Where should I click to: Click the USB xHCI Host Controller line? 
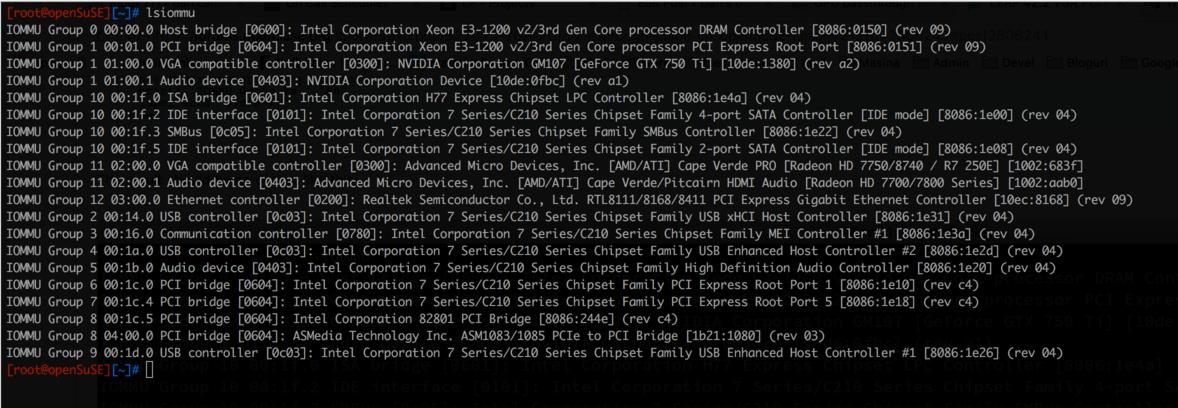511,216
